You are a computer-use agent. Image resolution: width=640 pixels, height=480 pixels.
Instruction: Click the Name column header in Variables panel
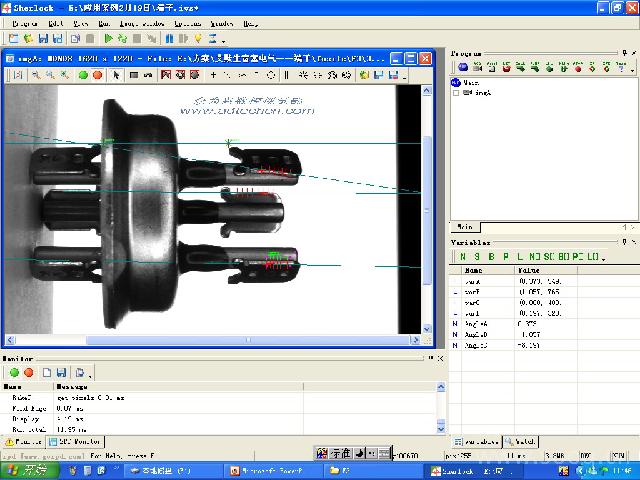click(x=474, y=270)
